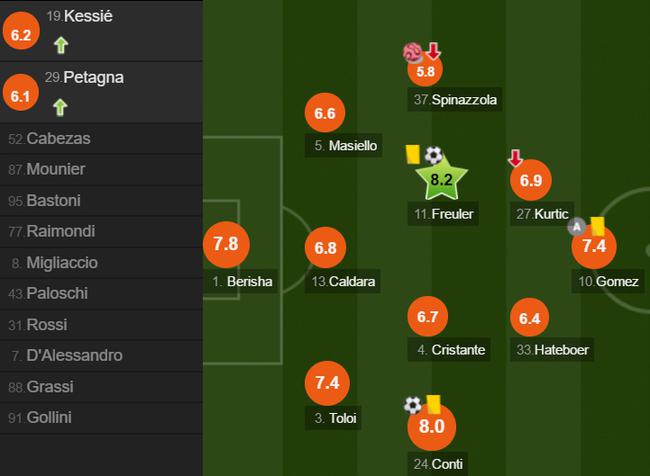This screenshot has width=650, height=476.
Task: Click the soccer ball goal icon above Freuler
Action: [x=434, y=155]
